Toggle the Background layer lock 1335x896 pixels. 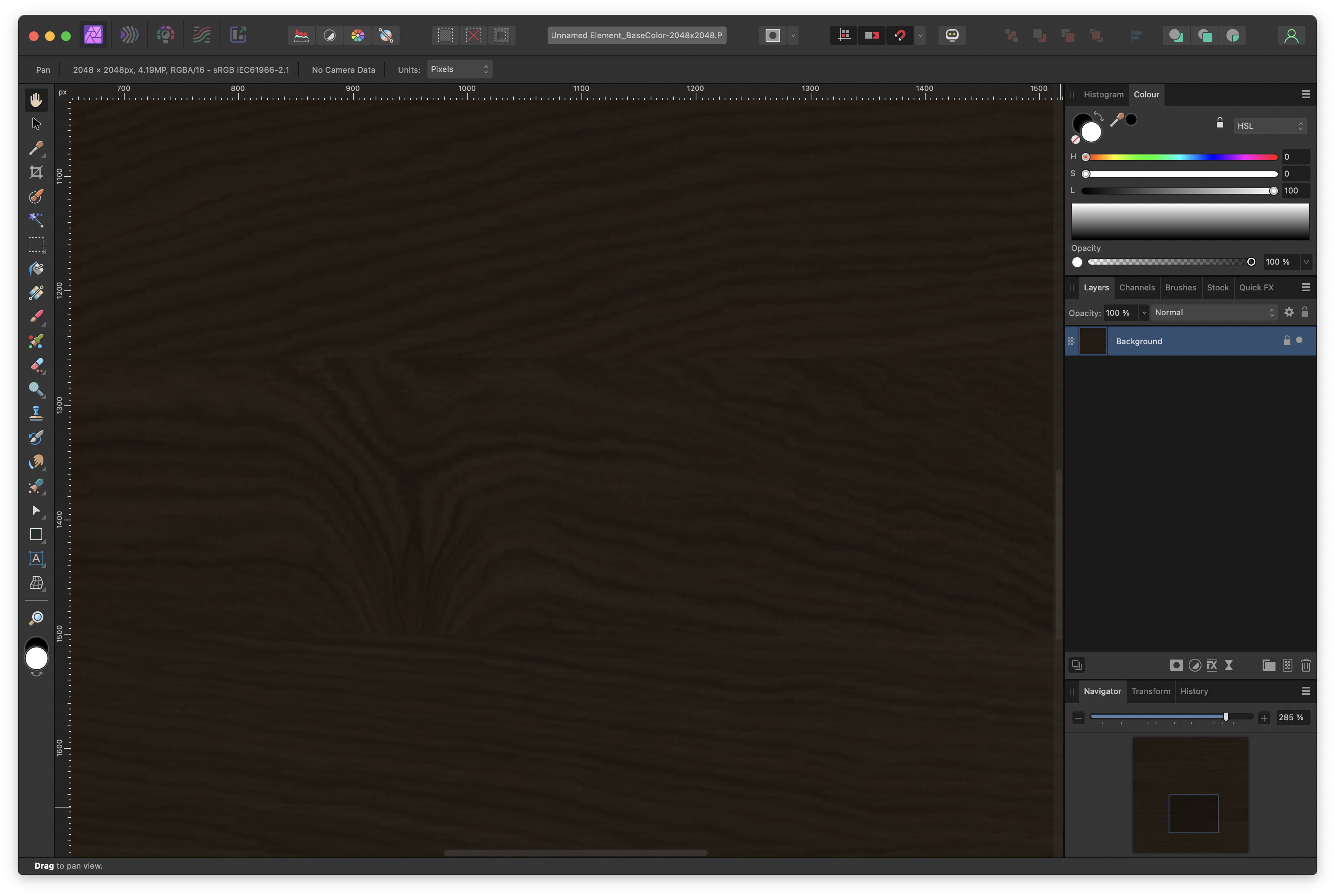[1286, 341]
